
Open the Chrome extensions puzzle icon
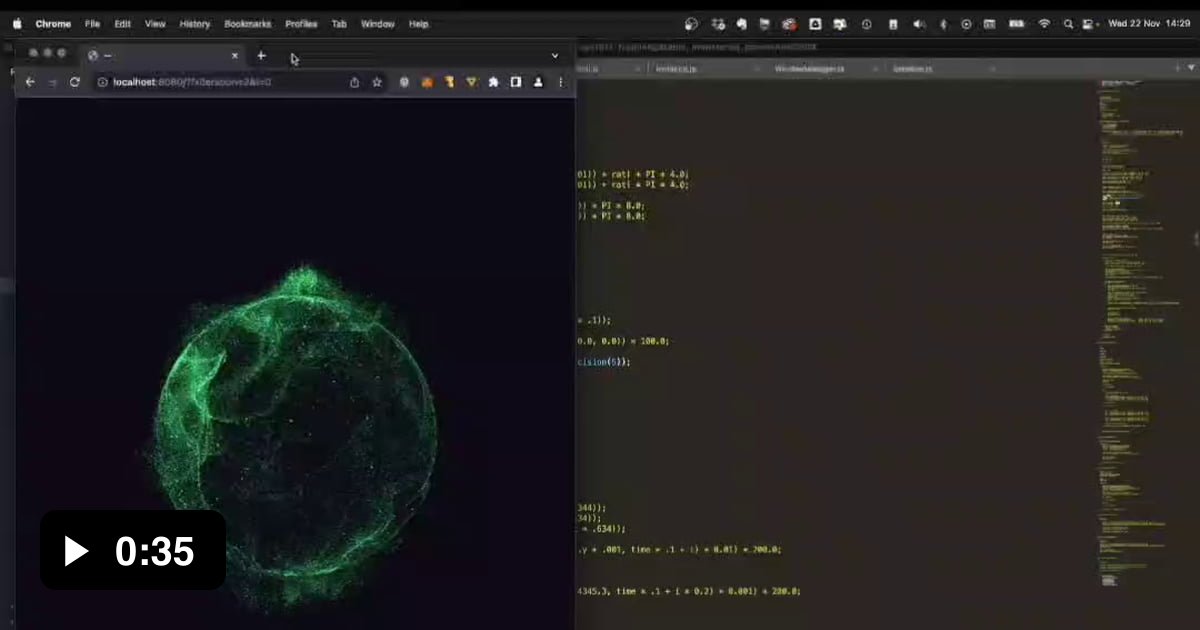tap(493, 82)
